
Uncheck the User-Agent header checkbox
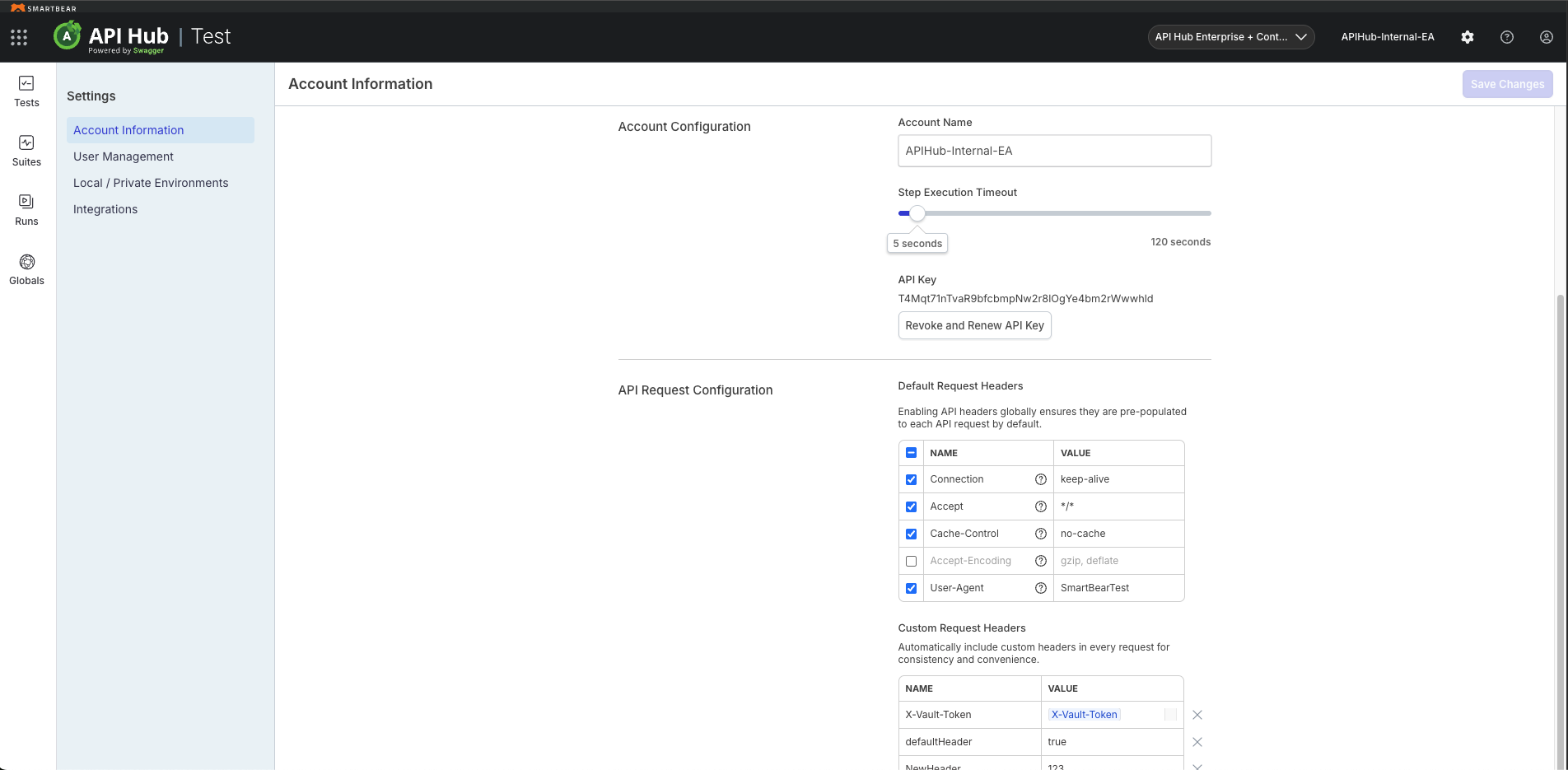(x=911, y=588)
